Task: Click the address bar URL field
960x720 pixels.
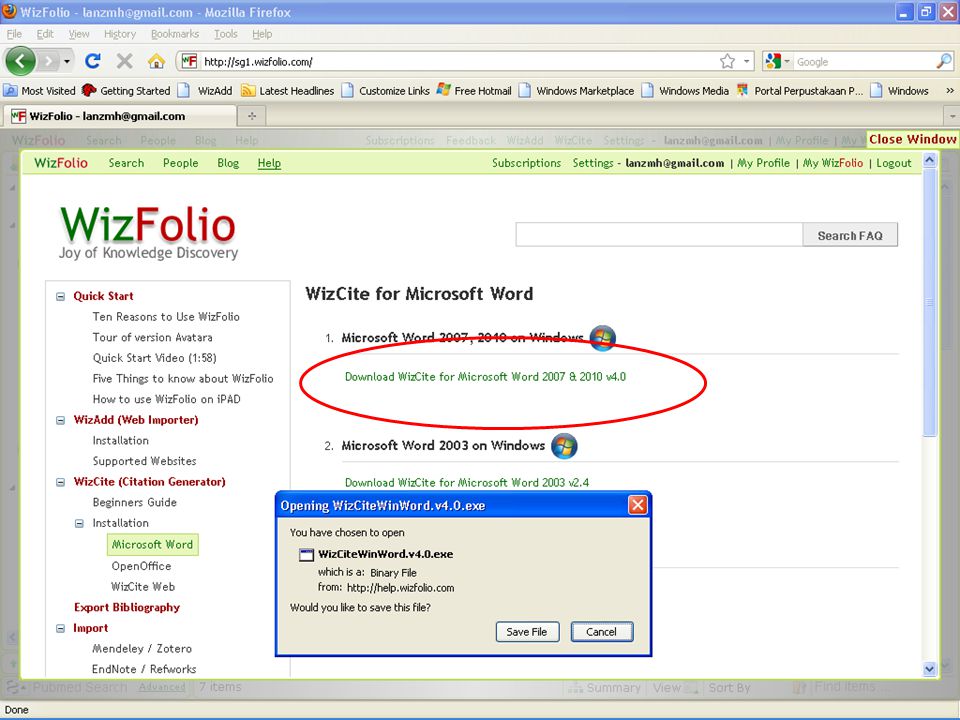Action: pos(459,61)
